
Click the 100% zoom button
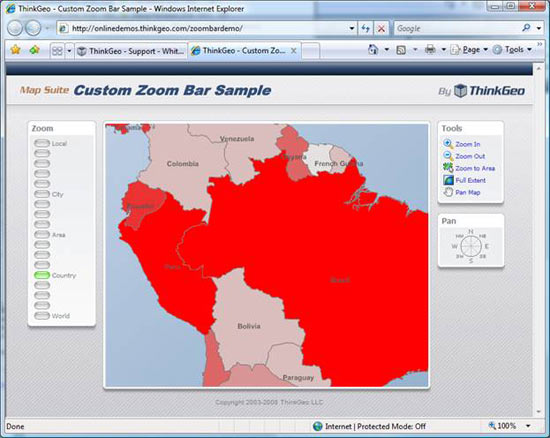tap(502, 426)
